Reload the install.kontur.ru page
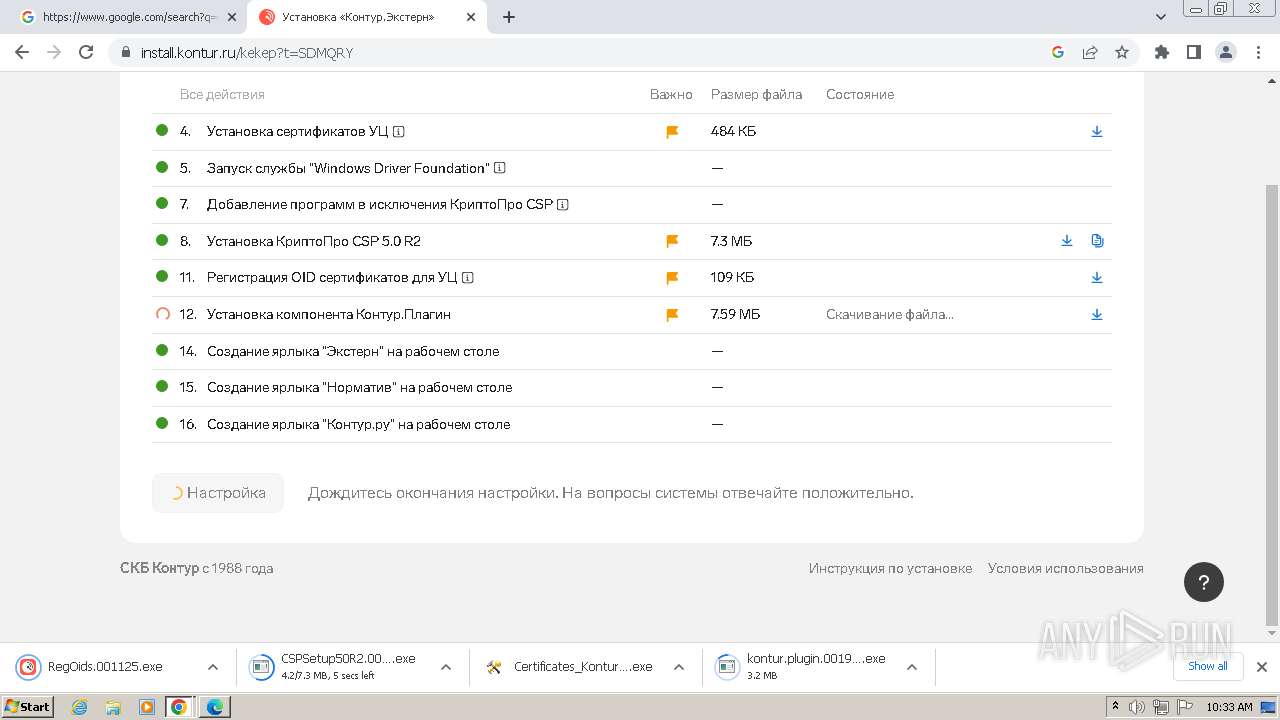The height and width of the screenshot is (720, 1280). [x=86, y=52]
